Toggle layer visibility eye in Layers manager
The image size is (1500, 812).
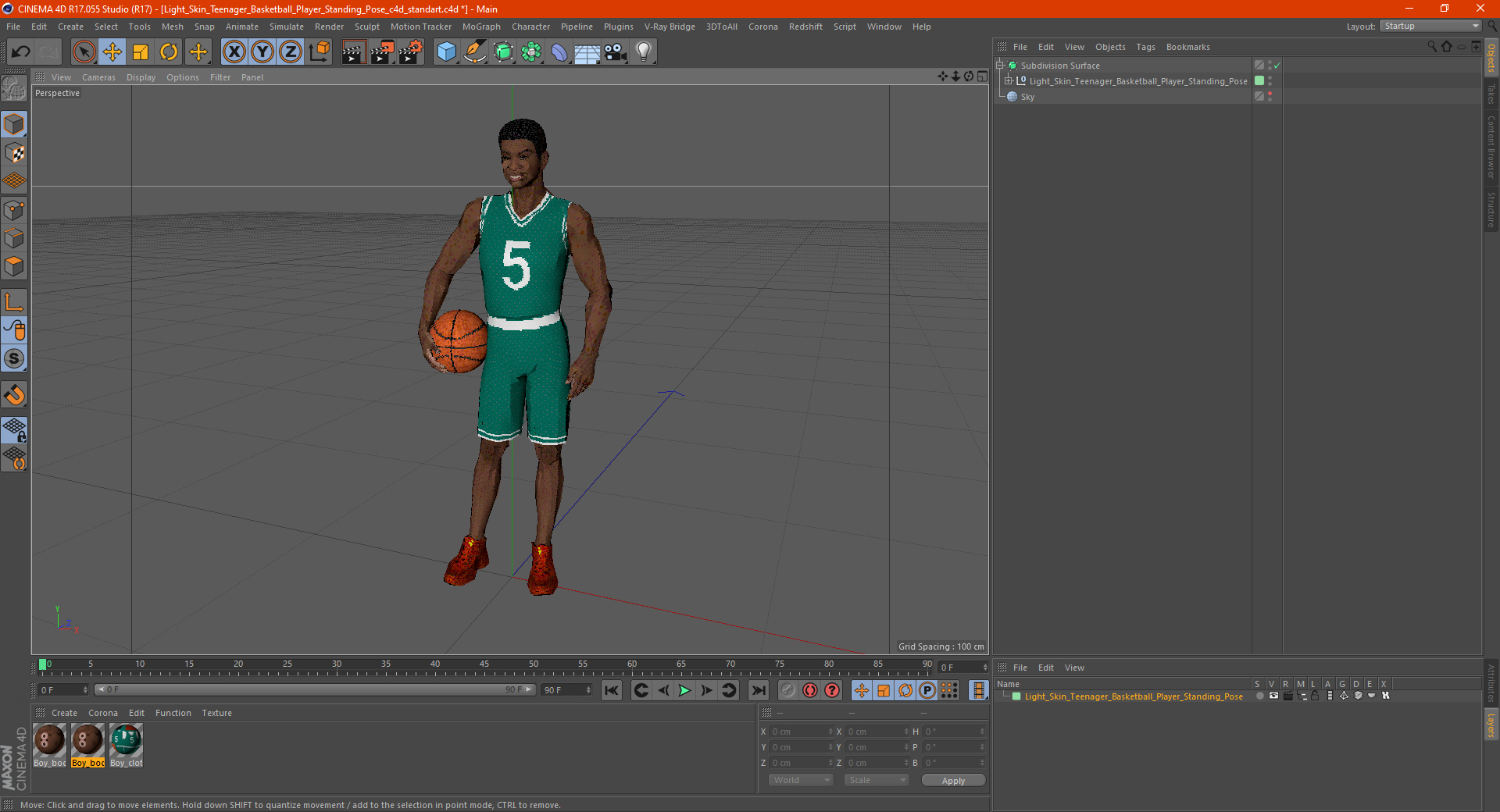(1273, 696)
